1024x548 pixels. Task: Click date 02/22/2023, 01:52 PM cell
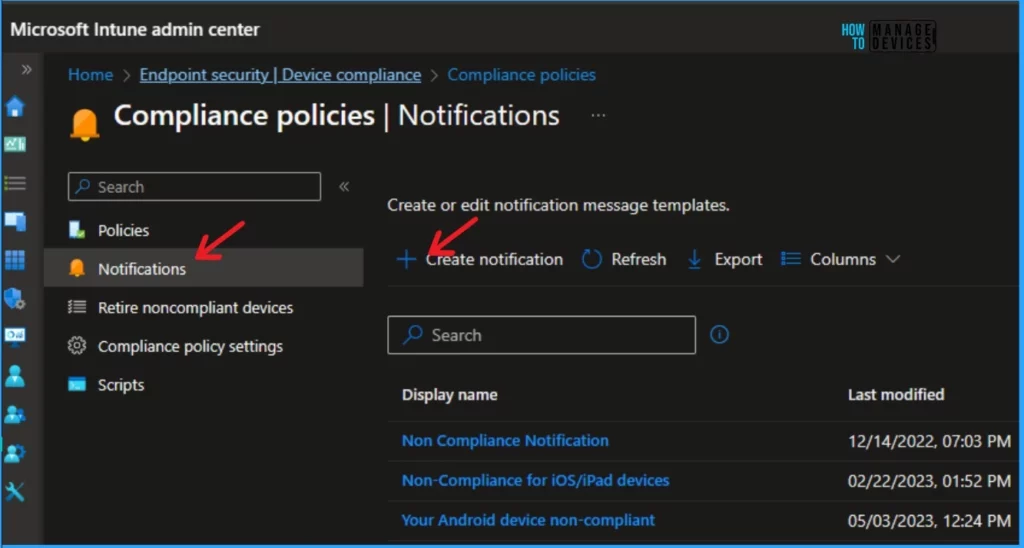(929, 481)
